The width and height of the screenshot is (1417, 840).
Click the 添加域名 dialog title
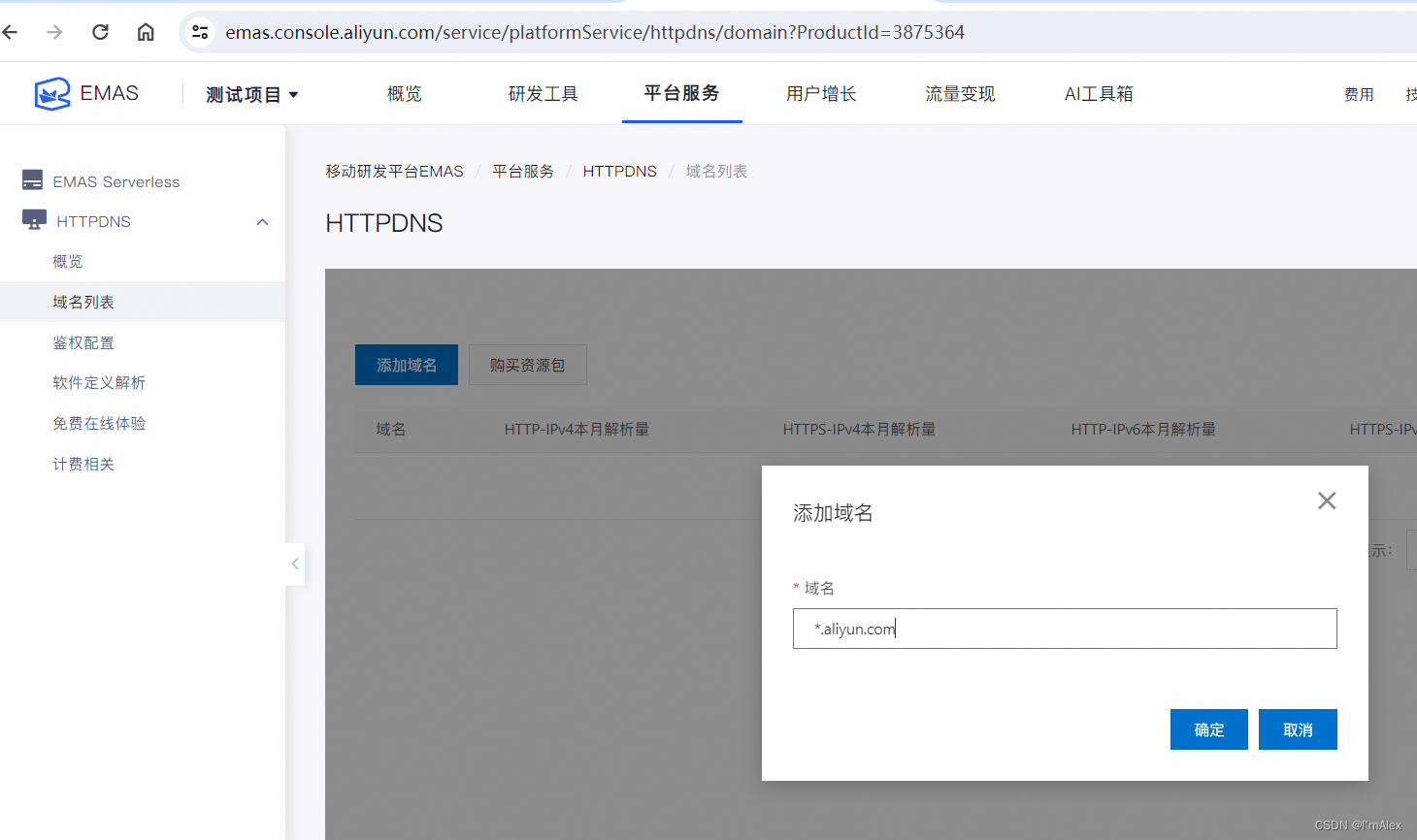[x=833, y=513]
